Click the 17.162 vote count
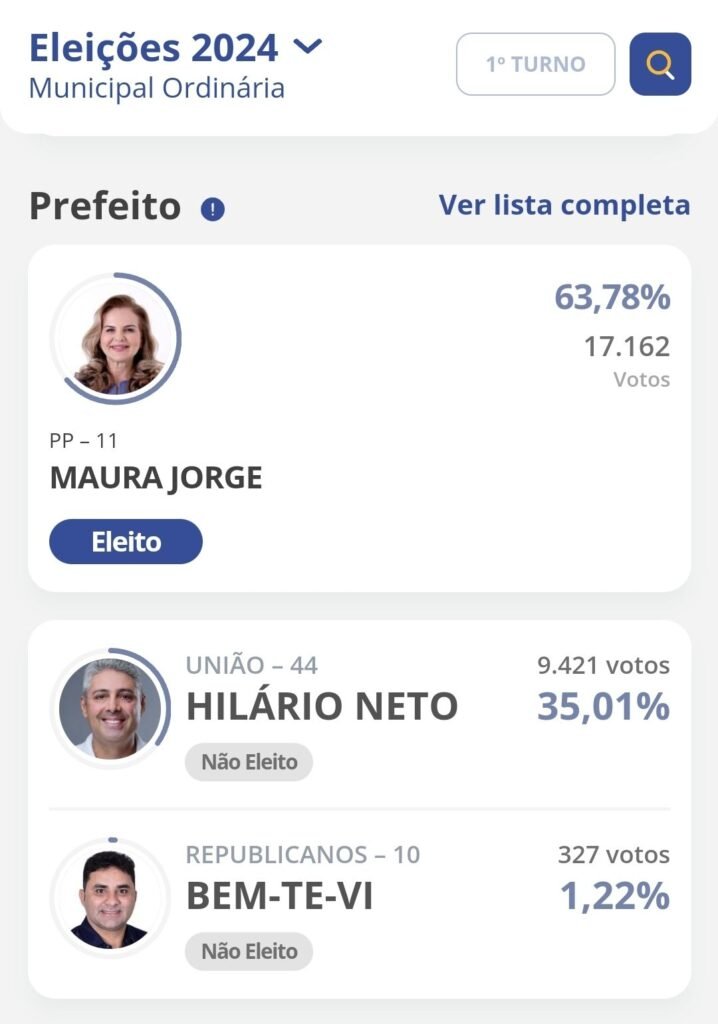Screen dimensions: 718x1024 (x=627, y=347)
